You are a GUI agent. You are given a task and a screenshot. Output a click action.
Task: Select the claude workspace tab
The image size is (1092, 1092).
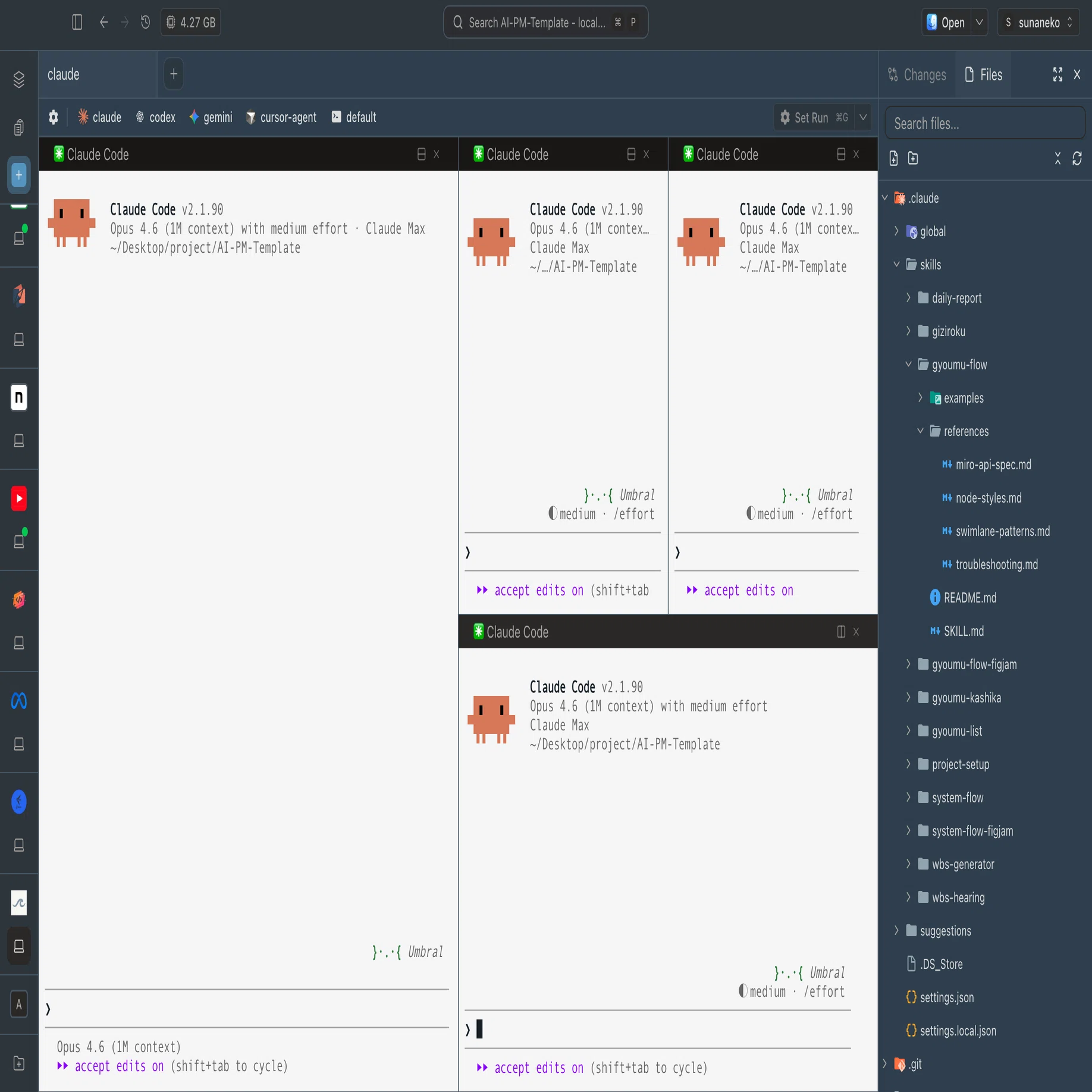(x=98, y=74)
